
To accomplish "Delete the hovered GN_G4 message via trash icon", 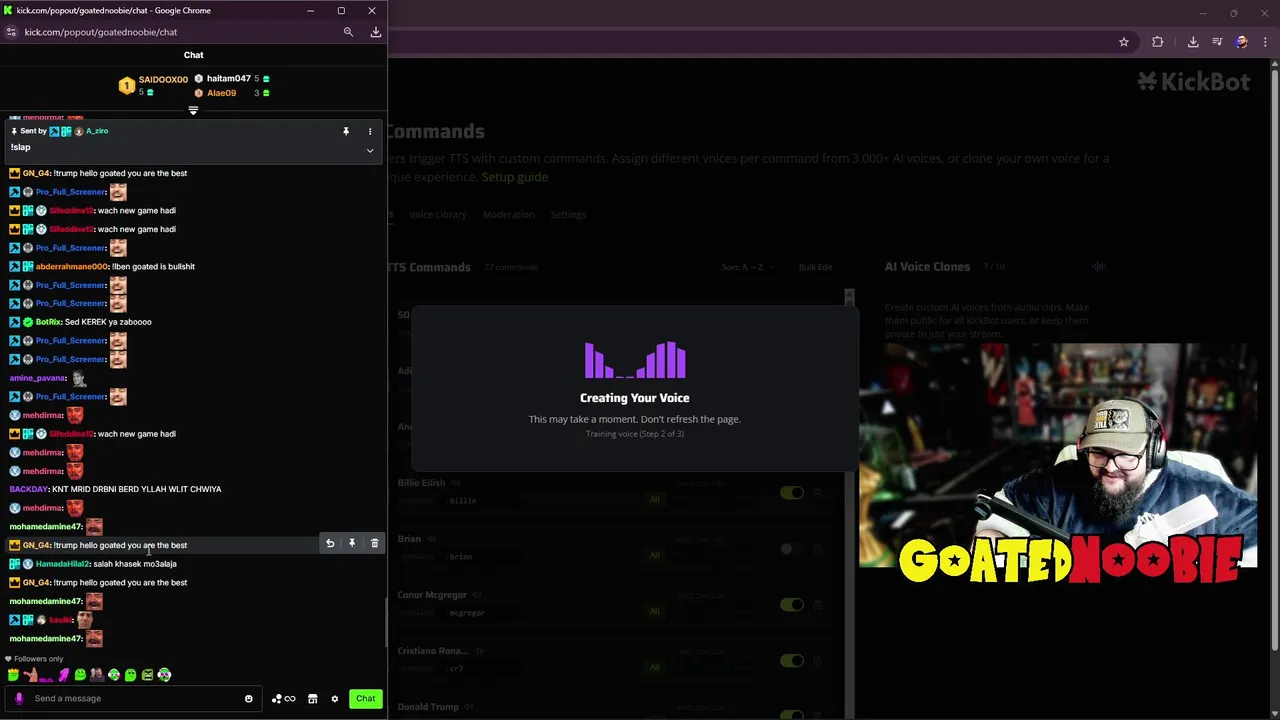I will [375, 543].
